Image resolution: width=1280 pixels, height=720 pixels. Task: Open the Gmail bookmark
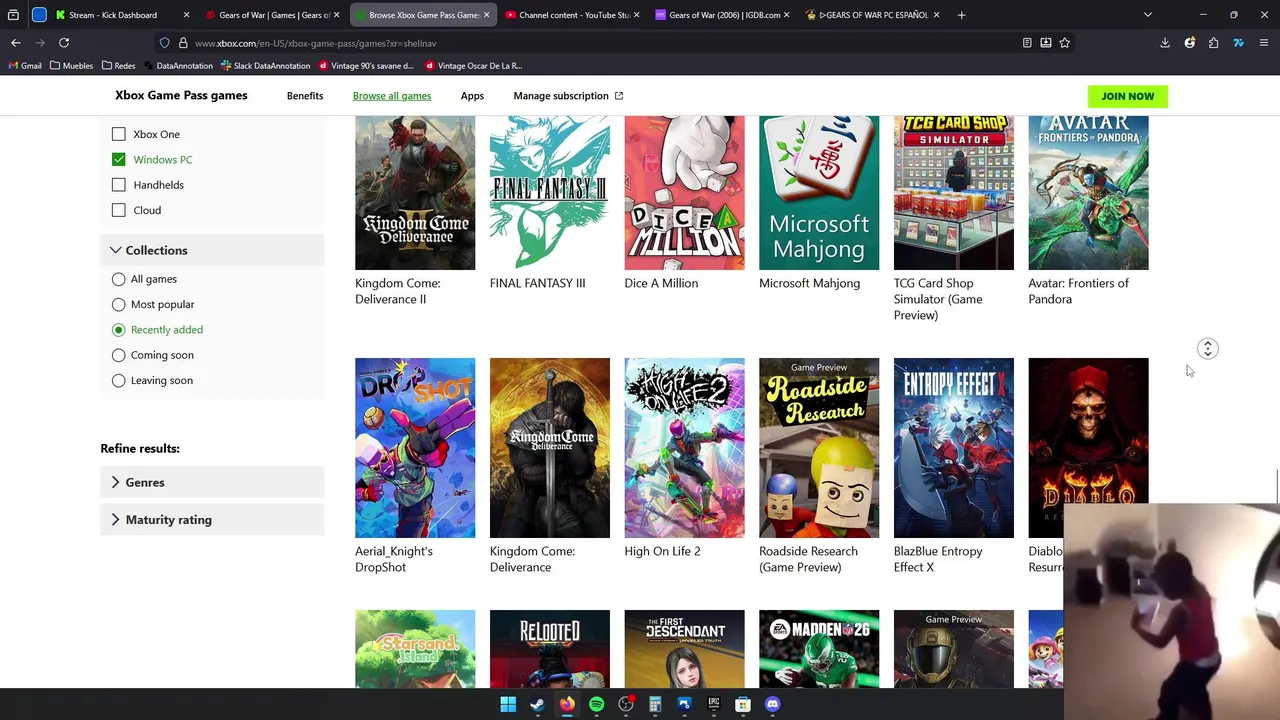tap(25, 66)
